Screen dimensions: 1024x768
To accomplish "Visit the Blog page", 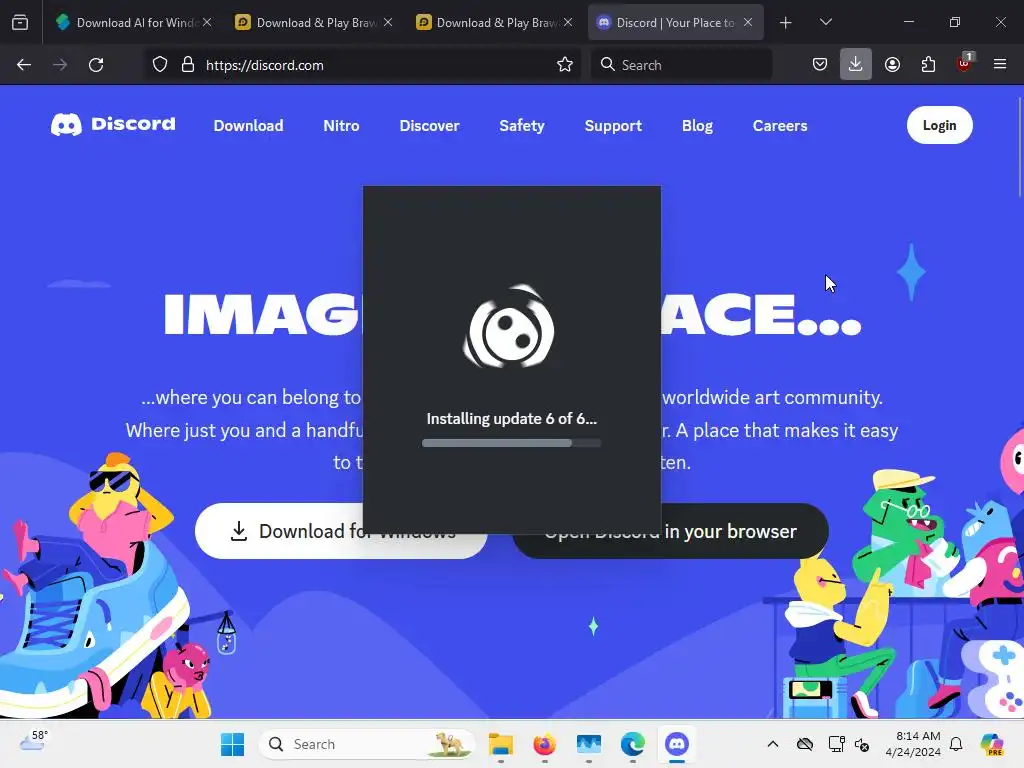I will [x=697, y=125].
